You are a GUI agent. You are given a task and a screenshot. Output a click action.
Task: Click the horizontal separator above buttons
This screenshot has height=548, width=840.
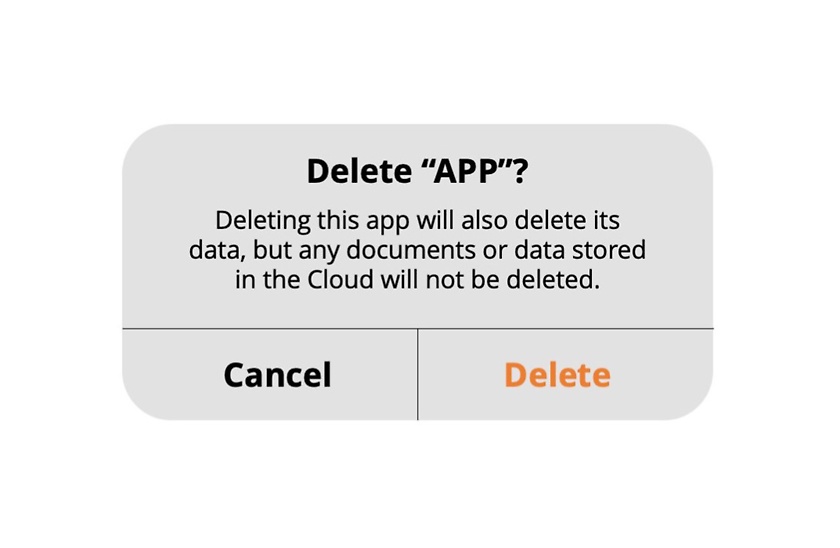tap(418, 328)
